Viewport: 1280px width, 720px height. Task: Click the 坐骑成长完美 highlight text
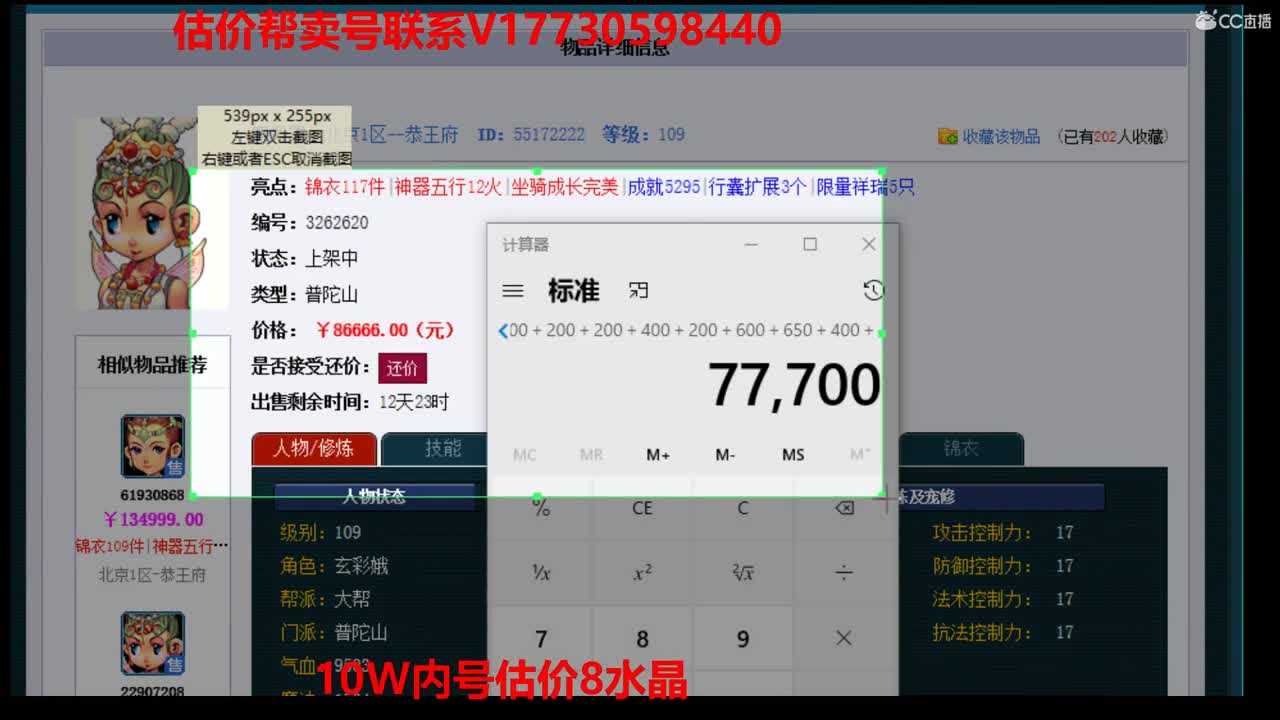565,187
